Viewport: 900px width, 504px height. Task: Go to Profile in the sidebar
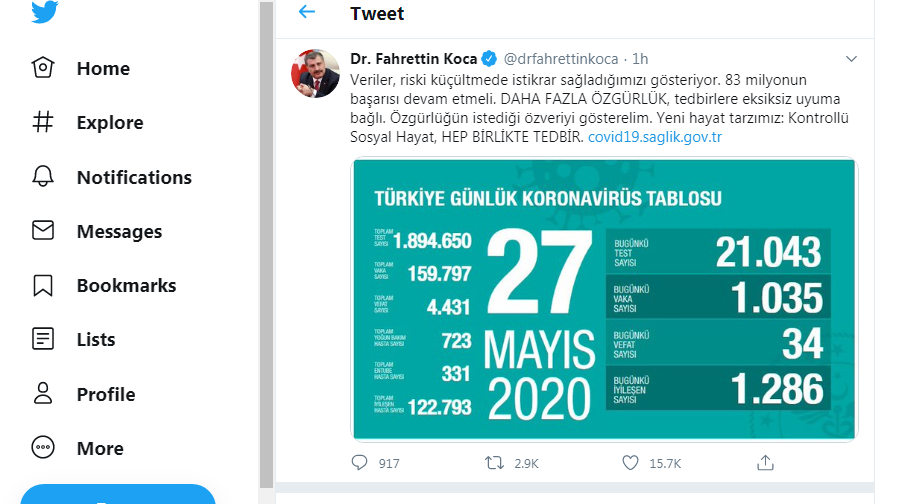(x=105, y=394)
